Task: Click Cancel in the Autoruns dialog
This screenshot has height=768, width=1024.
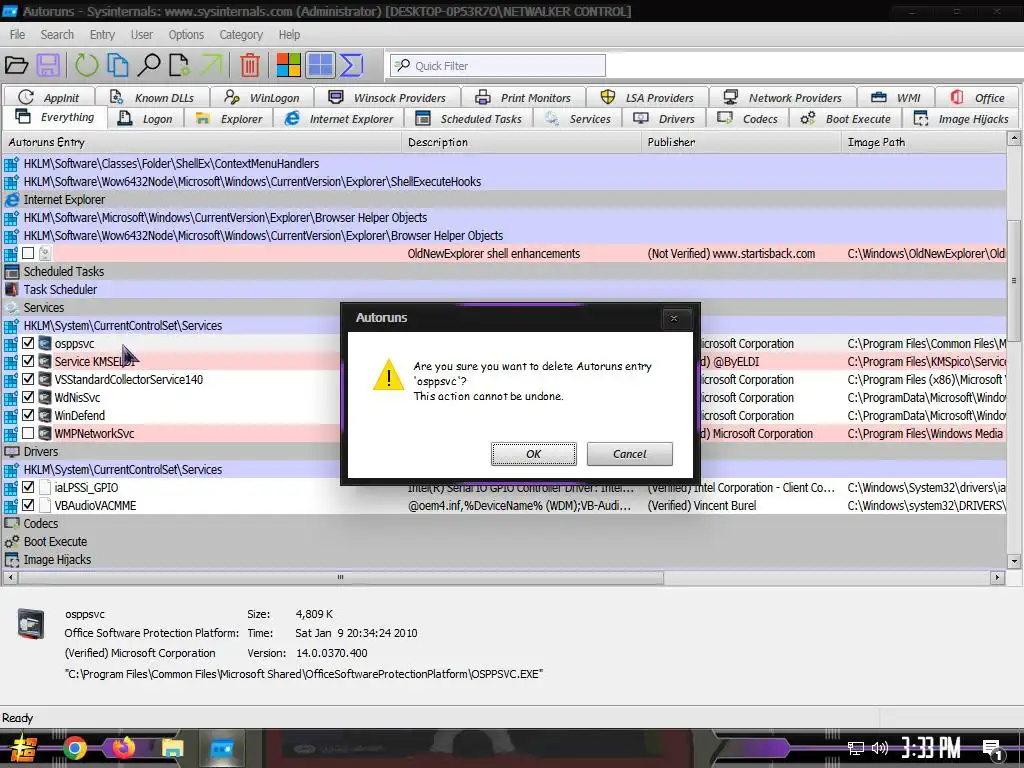Action: pos(630,454)
